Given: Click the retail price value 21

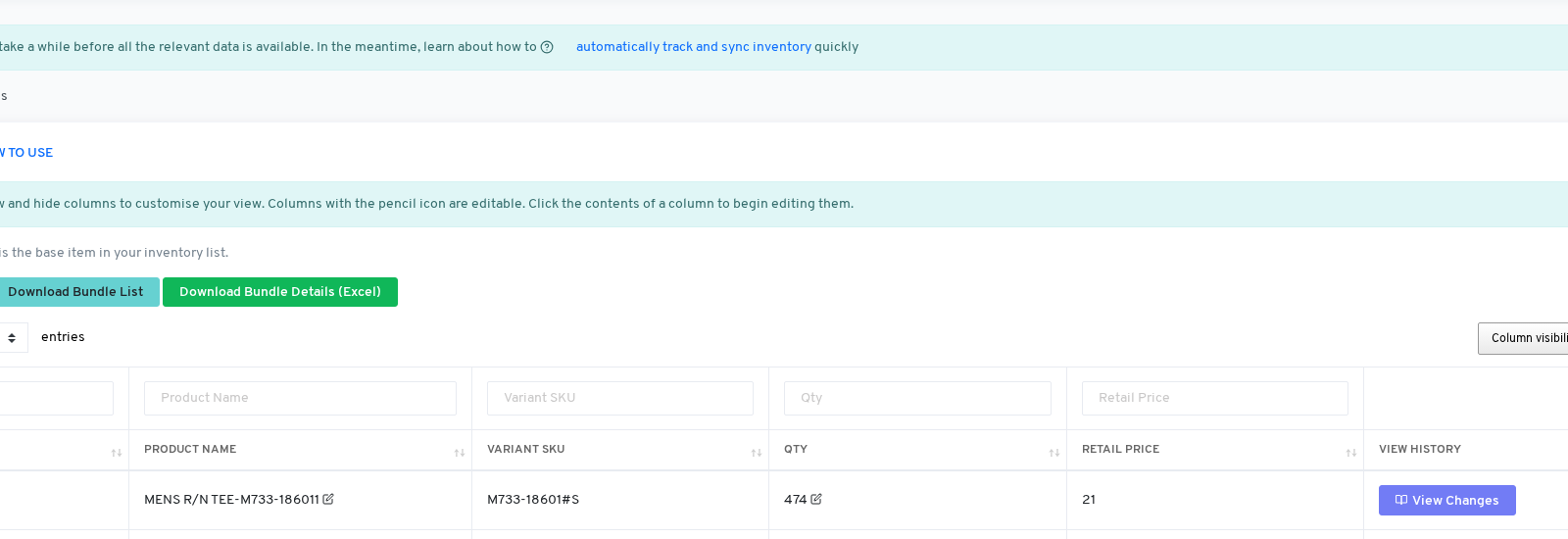Looking at the screenshot, I should (1089, 500).
